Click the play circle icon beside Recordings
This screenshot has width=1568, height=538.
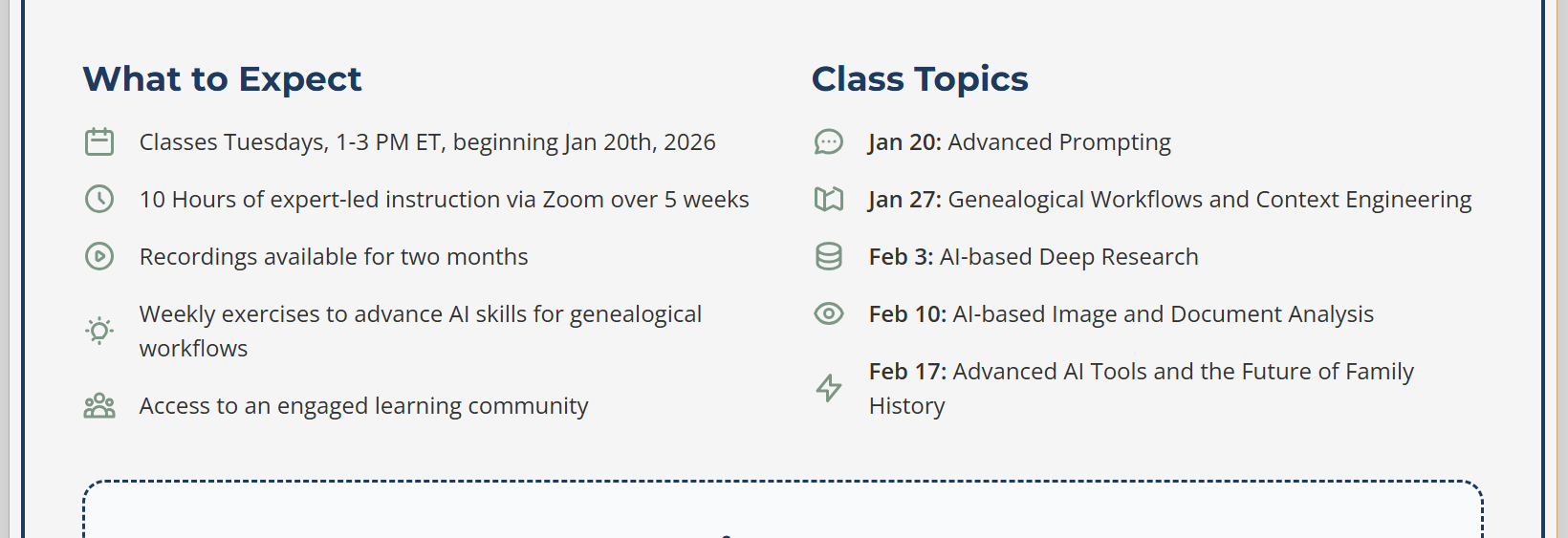tap(99, 256)
